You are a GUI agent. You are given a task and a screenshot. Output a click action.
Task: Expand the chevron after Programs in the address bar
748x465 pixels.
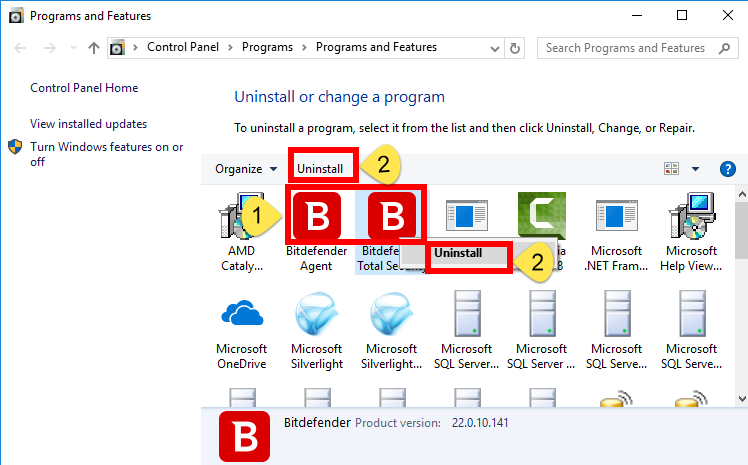304,47
